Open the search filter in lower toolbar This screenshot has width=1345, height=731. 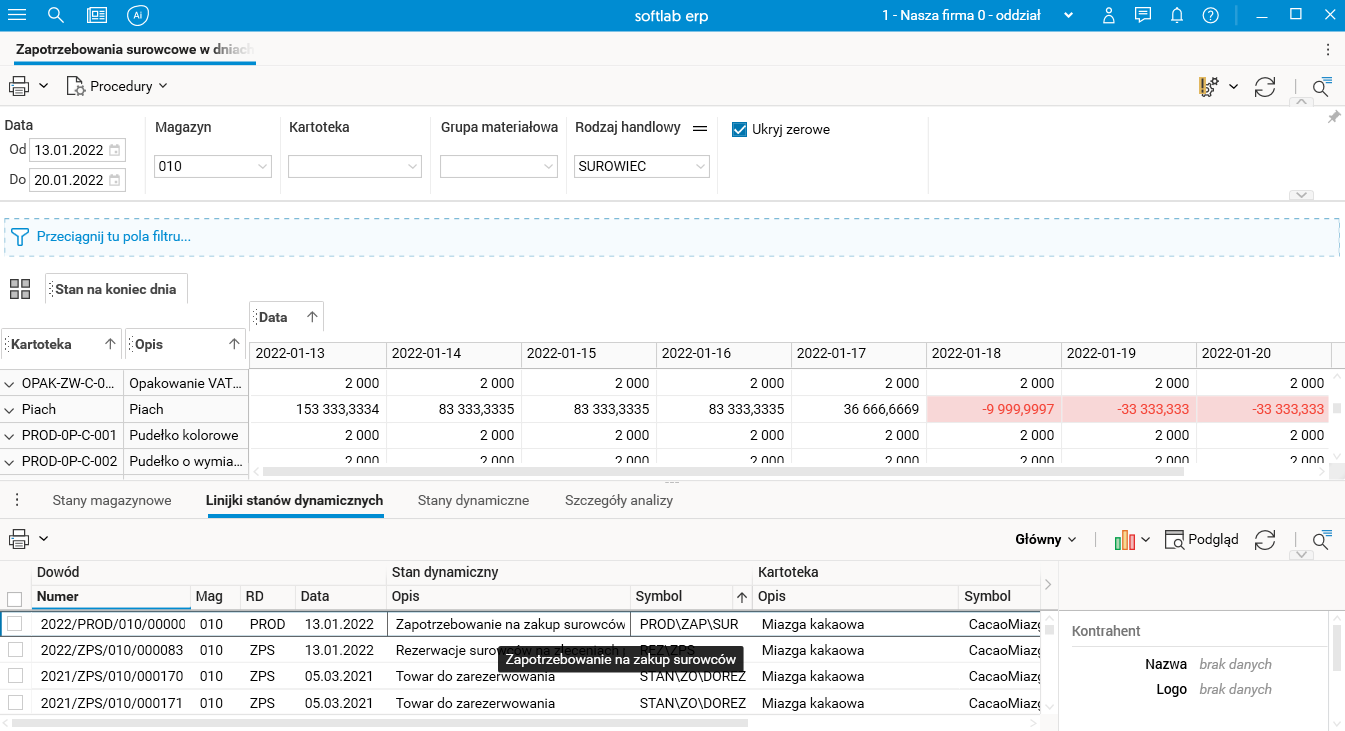click(1322, 540)
